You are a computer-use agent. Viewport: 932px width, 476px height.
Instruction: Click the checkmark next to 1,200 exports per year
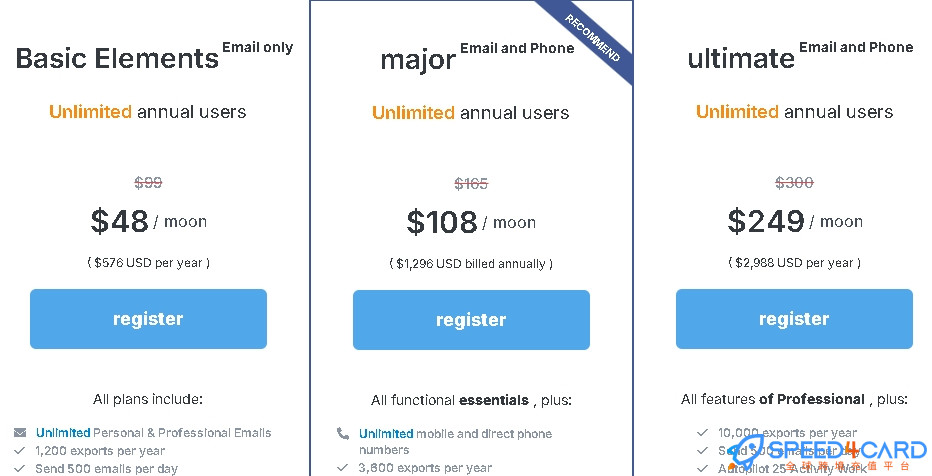point(20,450)
